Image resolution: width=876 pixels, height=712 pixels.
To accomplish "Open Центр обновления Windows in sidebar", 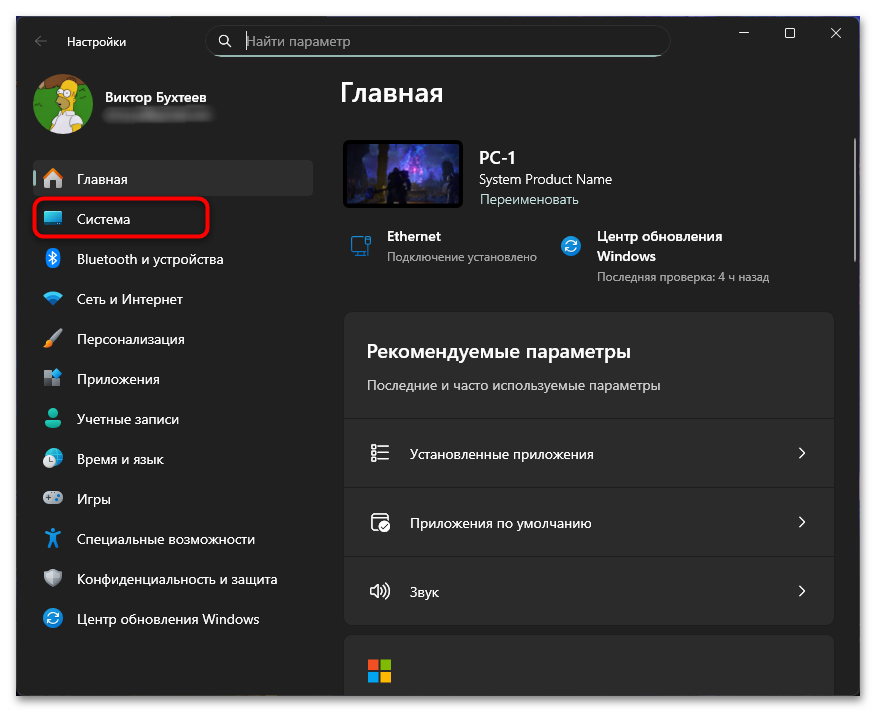I will [173, 619].
